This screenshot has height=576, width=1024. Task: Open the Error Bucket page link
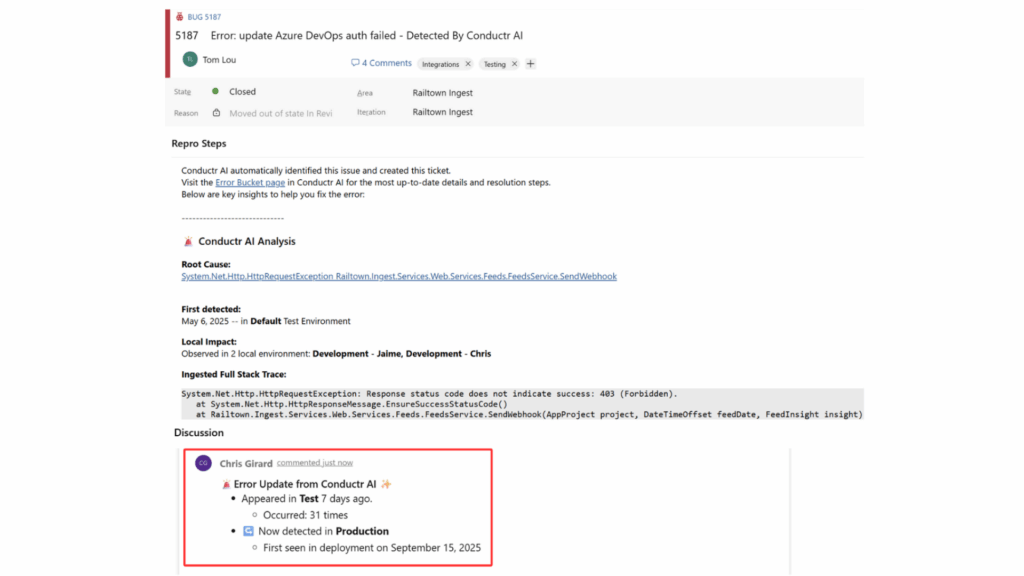click(x=251, y=183)
